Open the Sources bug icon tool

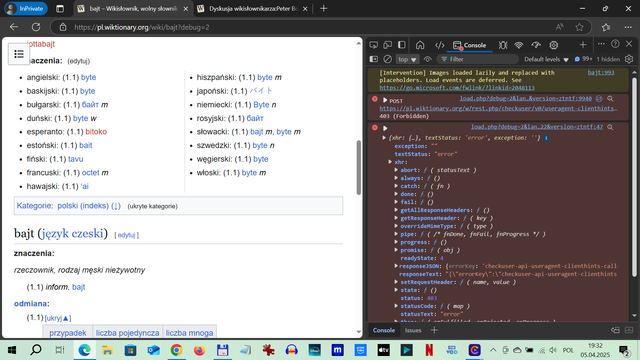pyautogui.click(x=503, y=45)
